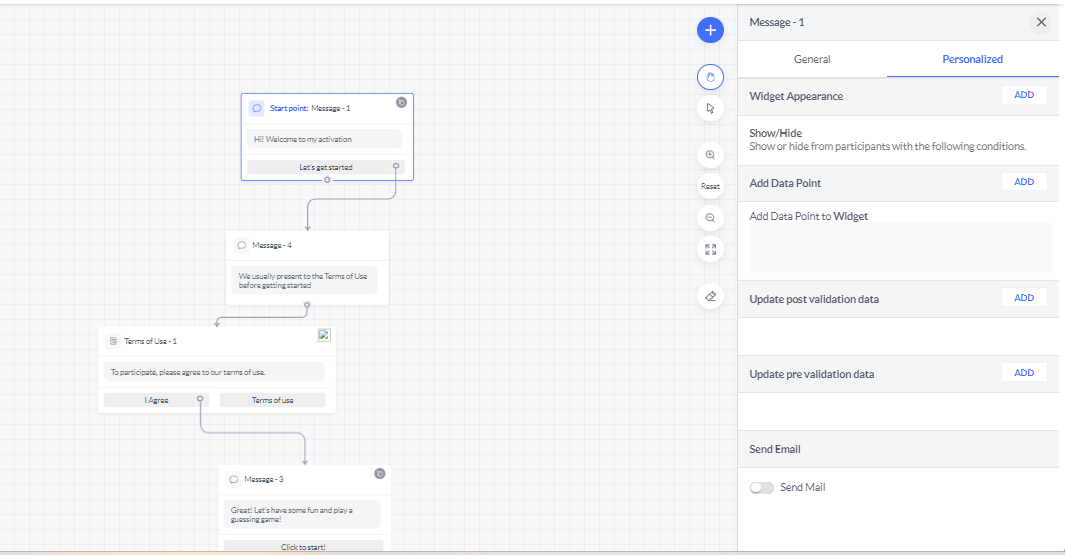Click ADD for Update pre validation data
Image resolution: width=1065 pixels, height=555 pixels.
coord(1024,373)
